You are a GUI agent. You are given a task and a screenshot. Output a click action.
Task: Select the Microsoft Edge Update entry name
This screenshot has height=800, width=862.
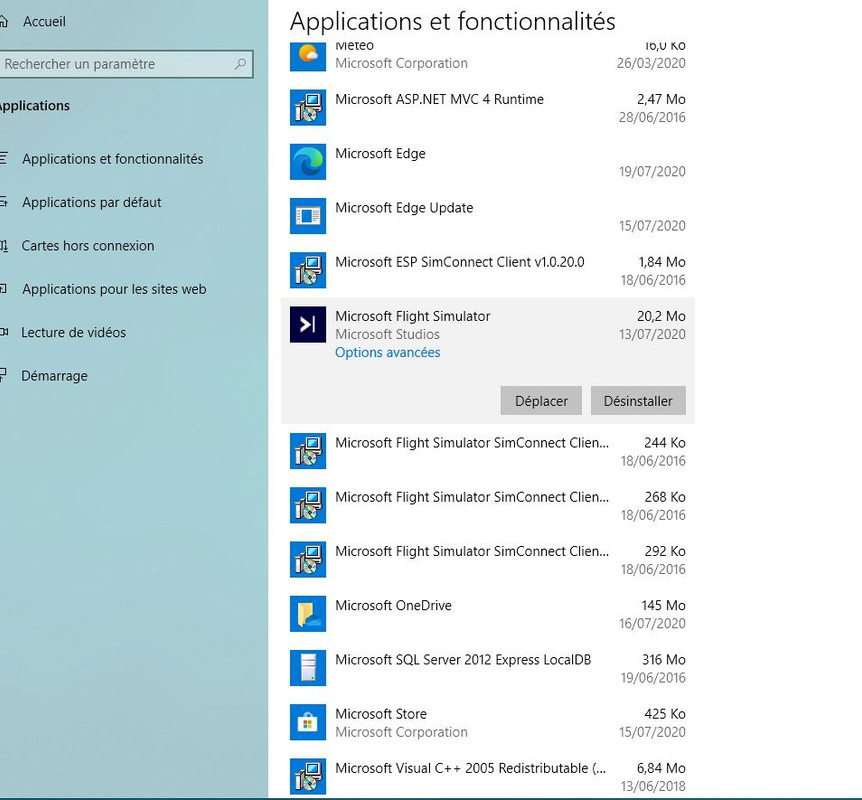[x=404, y=208]
